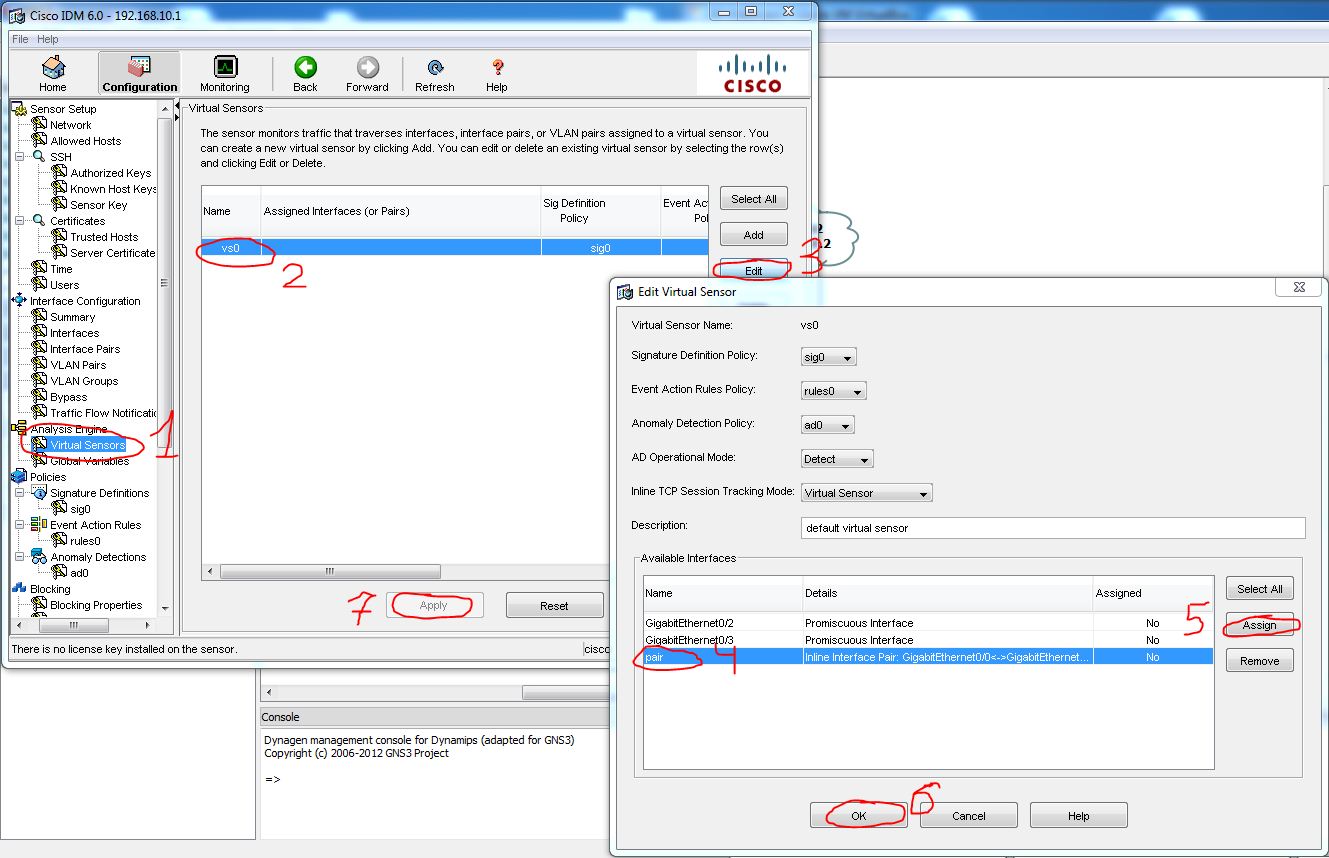Click the Authorized Keys tree icon
Viewport: 1329px width, 858px height.
tap(60, 172)
